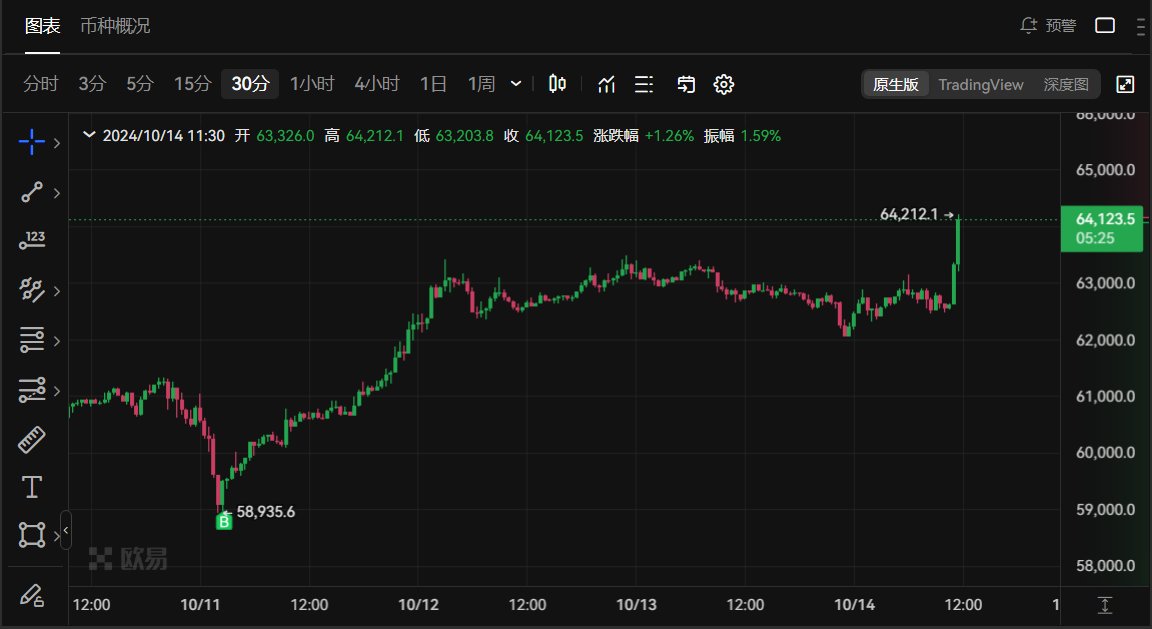The height and width of the screenshot is (629, 1152).
Task: Open more time intervals dropdown
Action: tap(516, 84)
